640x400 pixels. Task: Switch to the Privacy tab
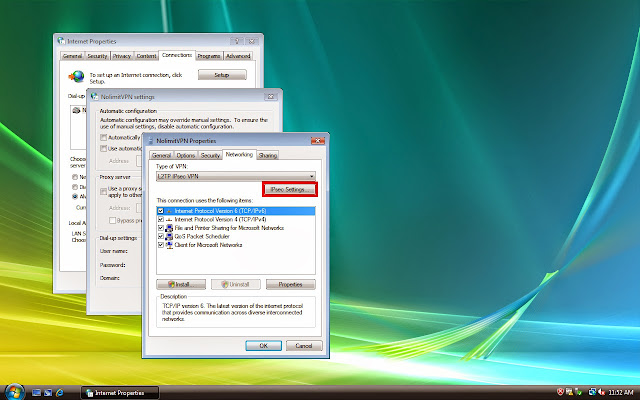point(122,56)
